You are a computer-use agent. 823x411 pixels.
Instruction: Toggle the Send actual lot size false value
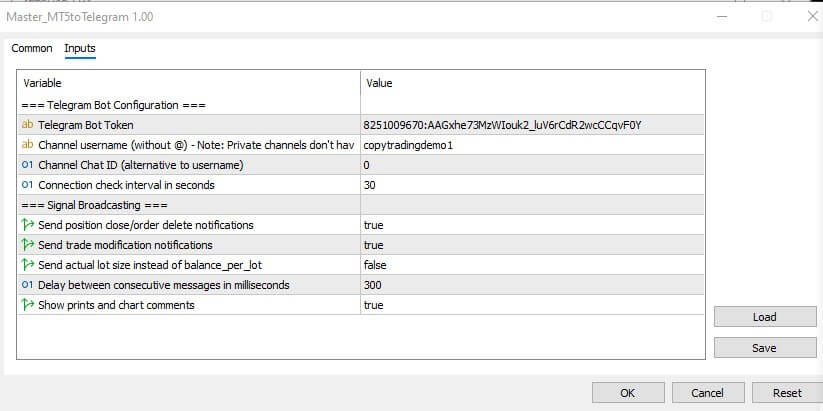[375, 265]
